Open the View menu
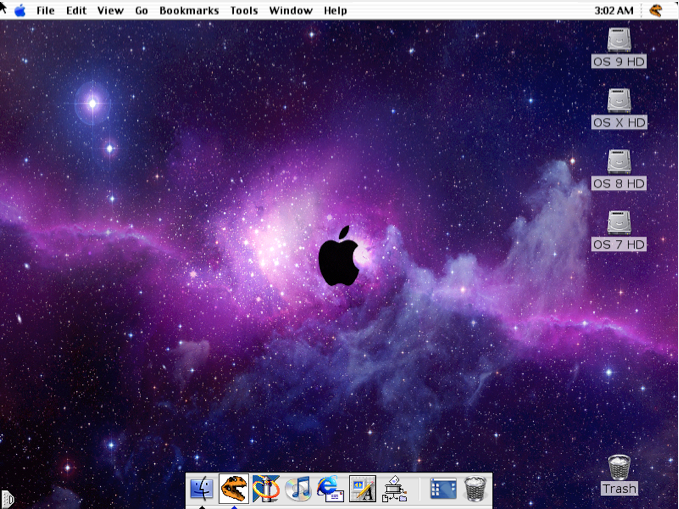Image resolution: width=679 pixels, height=509 pixels. tap(110, 10)
